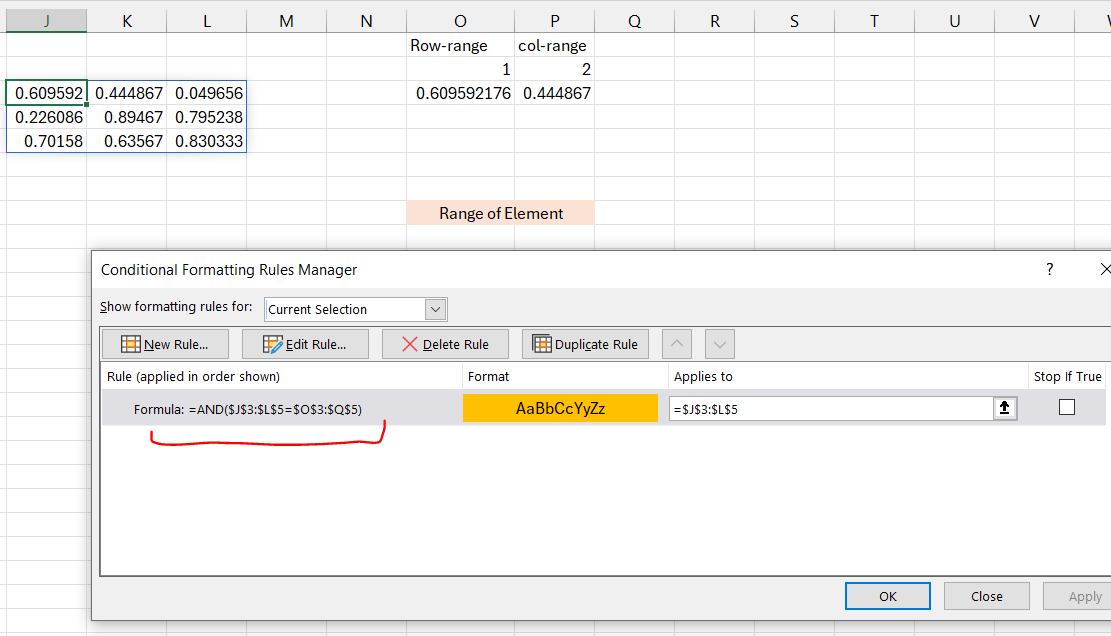
Task: Click the move rule down arrow
Action: 719,344
